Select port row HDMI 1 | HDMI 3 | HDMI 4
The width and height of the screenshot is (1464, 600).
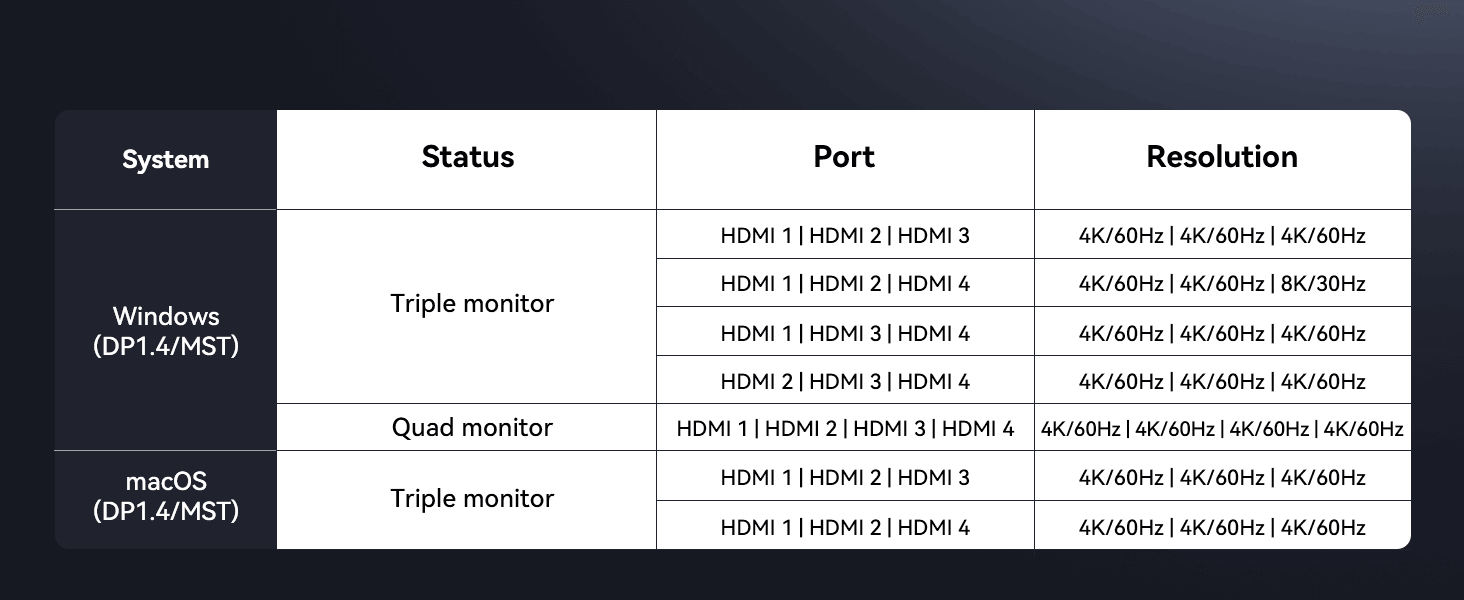[845, 333]
